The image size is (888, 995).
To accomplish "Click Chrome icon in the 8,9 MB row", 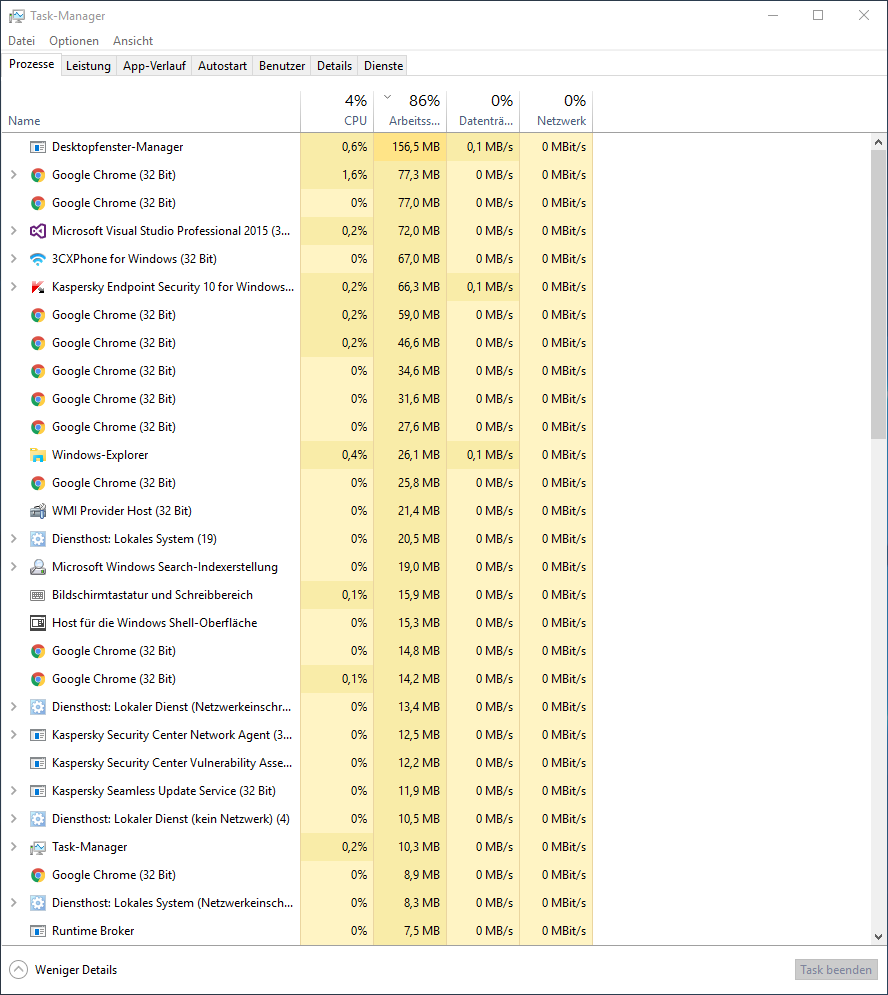I will pos(38,875).
